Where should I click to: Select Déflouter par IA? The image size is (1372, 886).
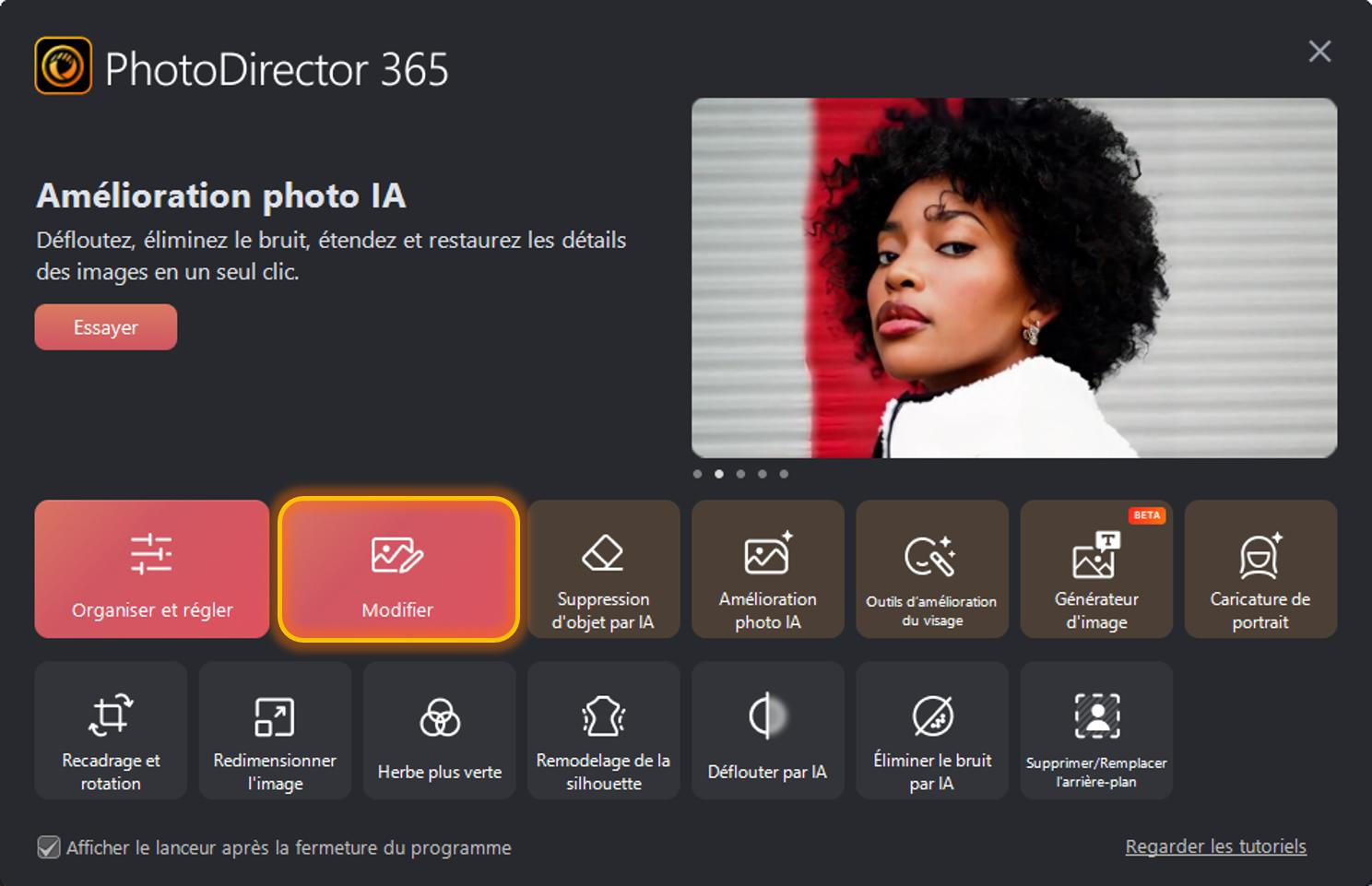(x=766, y=731)
